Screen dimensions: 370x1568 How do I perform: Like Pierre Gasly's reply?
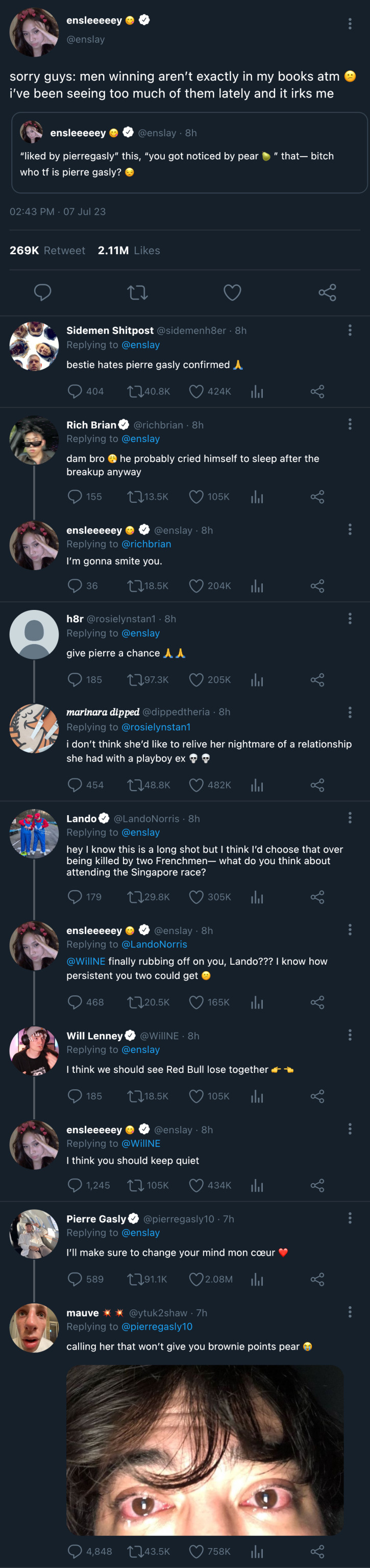196,1279
